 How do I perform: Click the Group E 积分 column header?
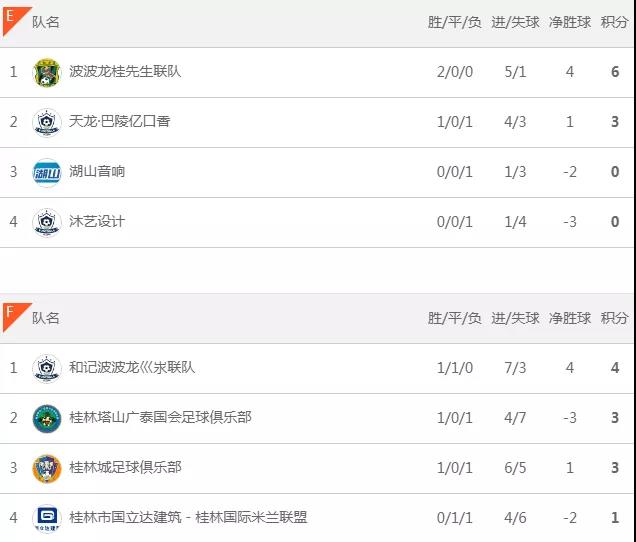[614, 22]
